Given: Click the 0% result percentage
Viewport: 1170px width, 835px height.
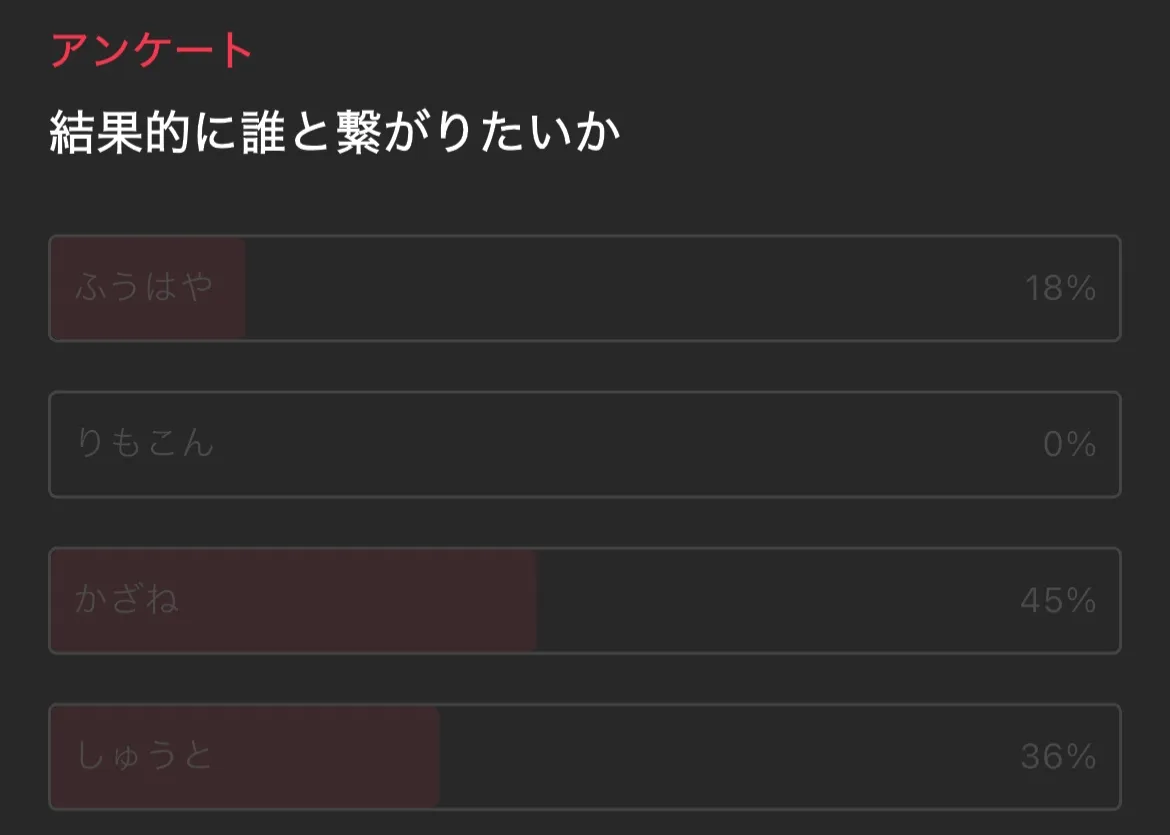Looking at the screenshot, I should (x=1069, y=444).
